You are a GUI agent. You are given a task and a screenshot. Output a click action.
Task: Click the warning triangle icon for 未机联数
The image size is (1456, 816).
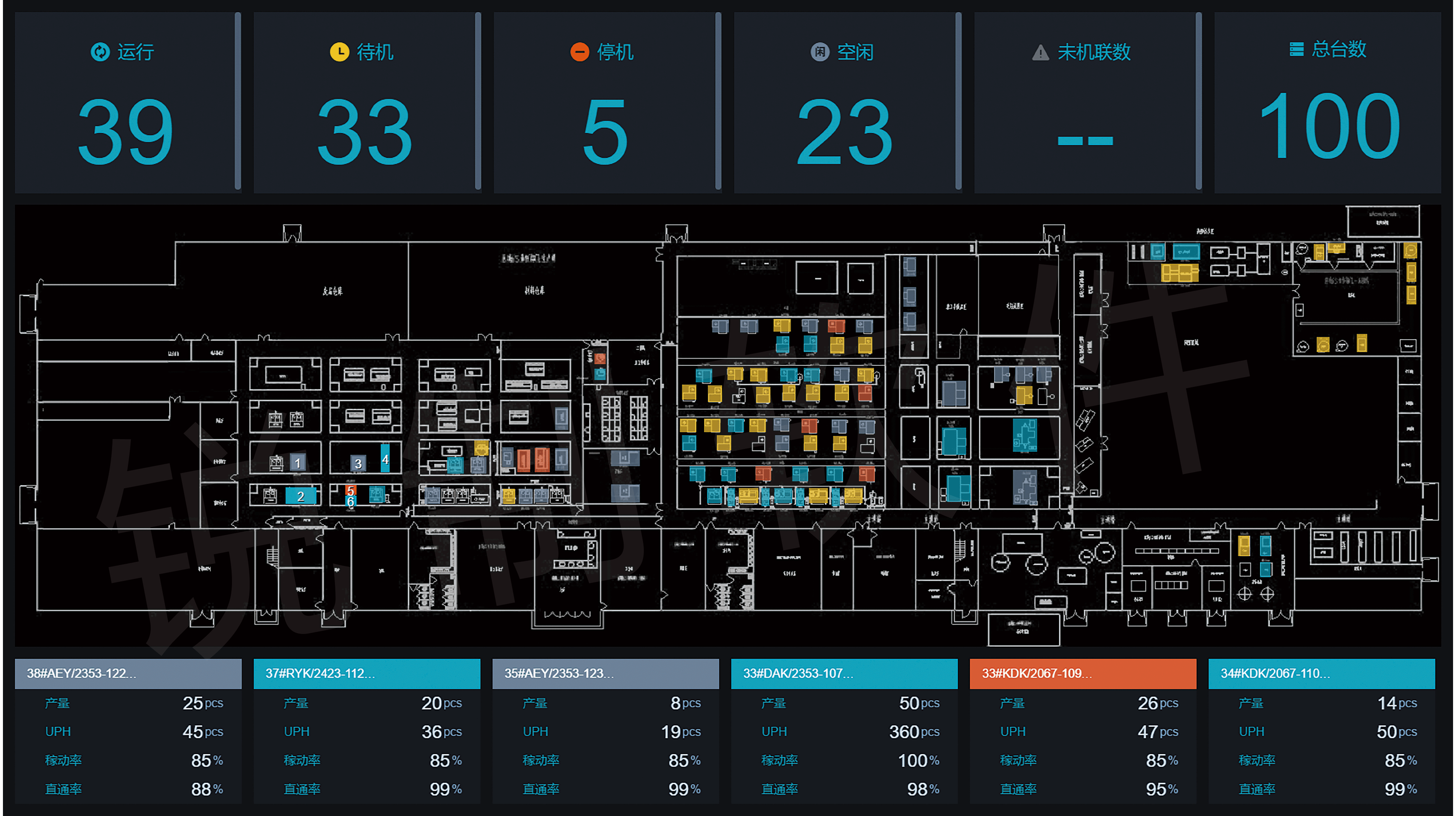pyautogui.click(x=1040, y=53)
